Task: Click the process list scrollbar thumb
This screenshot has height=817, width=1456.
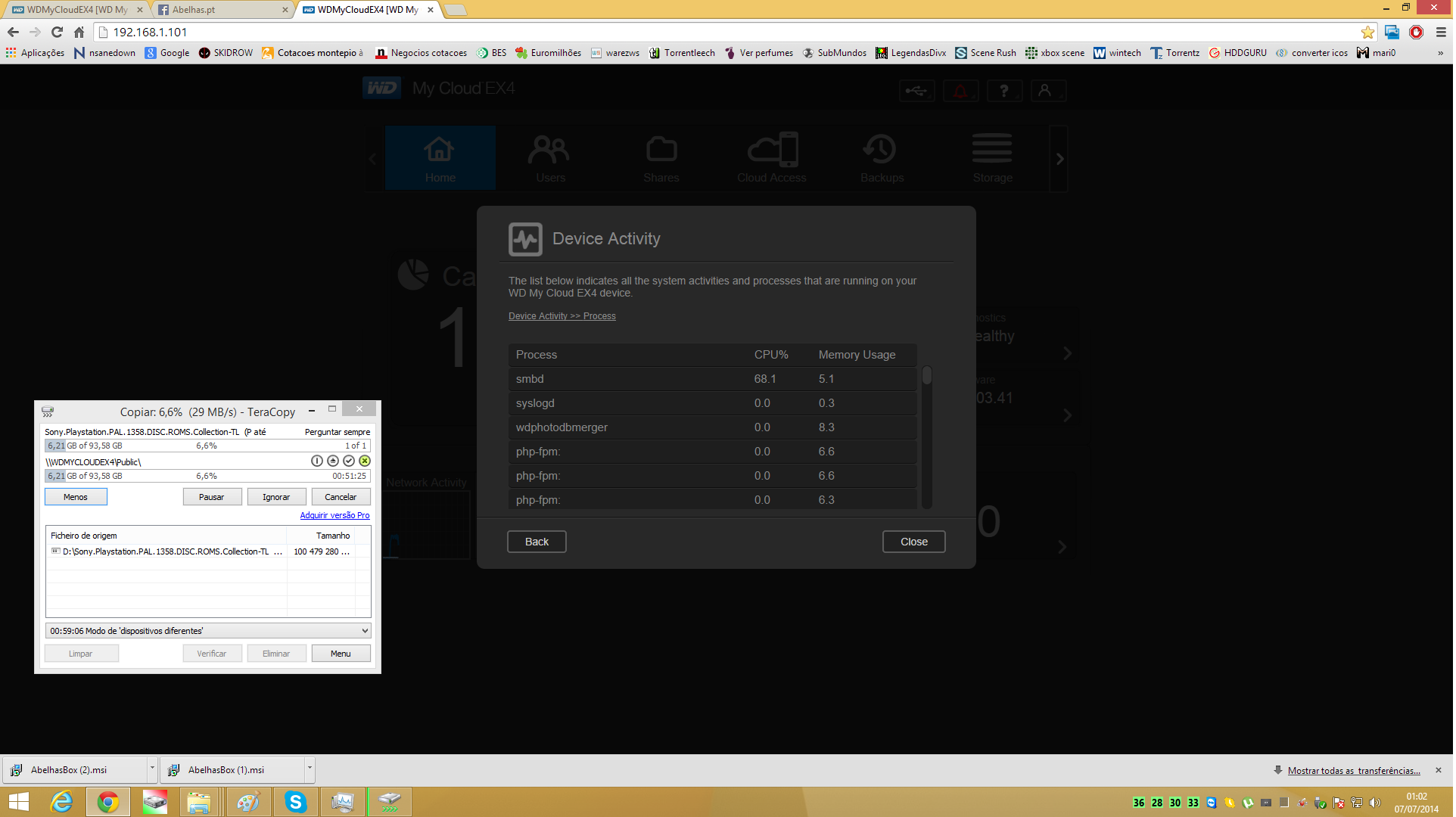Action: coord(927,376)
